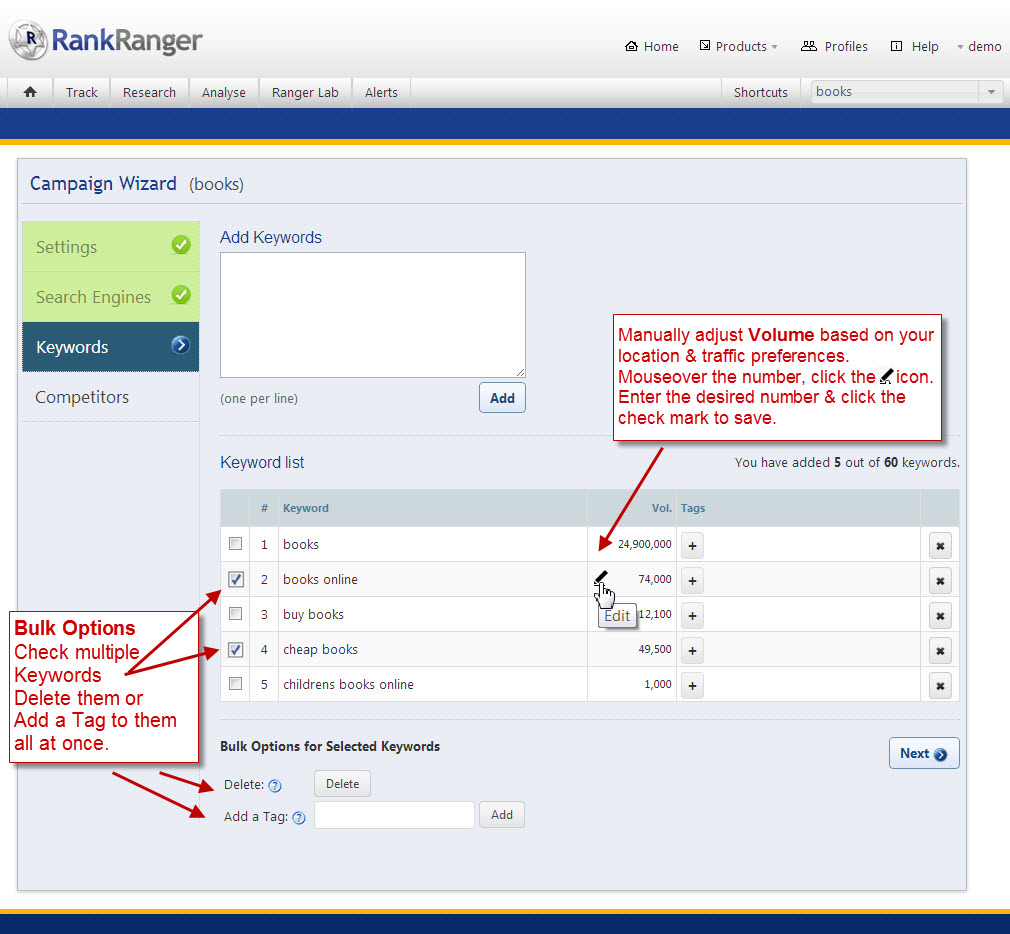Image resolution: width=1010 pixels, height=934 pixels.
Task: Add a tag to the 'books' keyword row
Action: (x=692, y=546)
